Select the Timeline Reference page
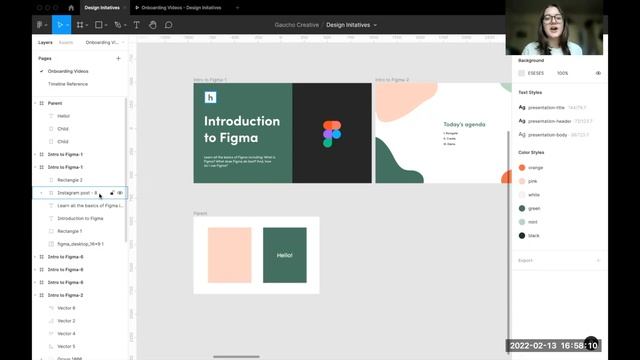The image size is (640, 360). point(68,84)
